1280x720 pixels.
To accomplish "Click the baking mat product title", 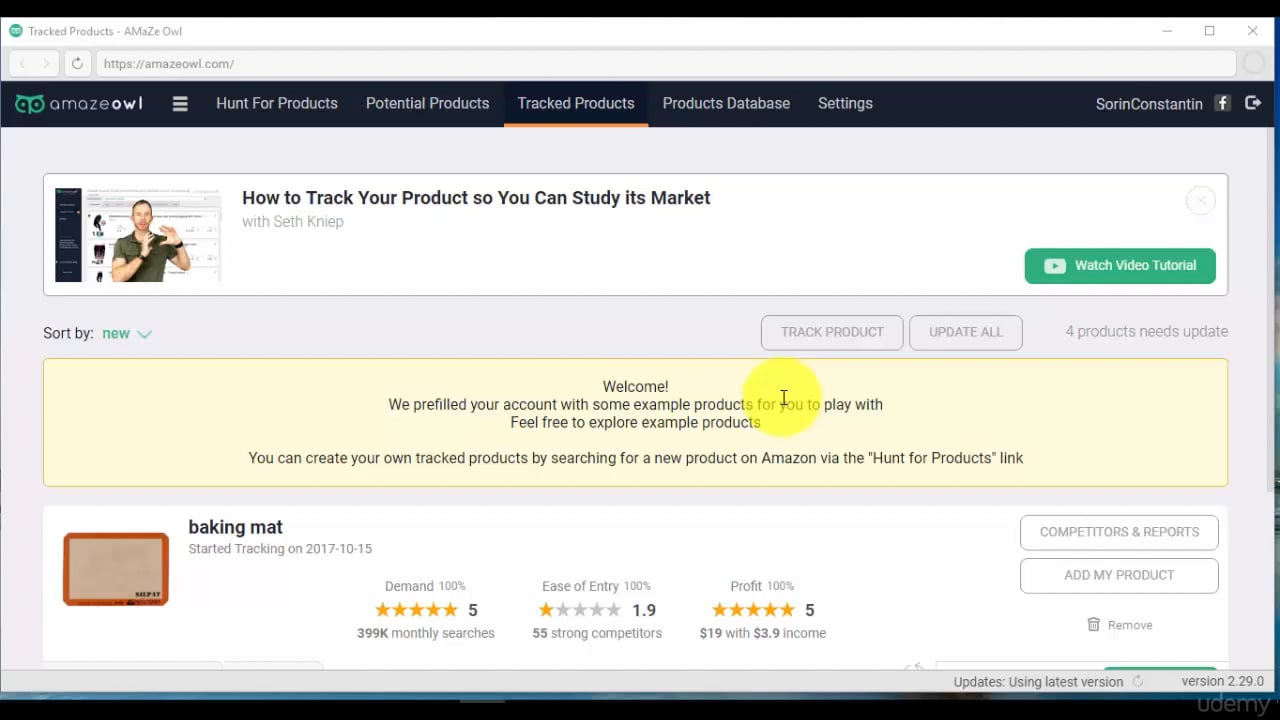I will pyautogui.click(x=235, y=527).
